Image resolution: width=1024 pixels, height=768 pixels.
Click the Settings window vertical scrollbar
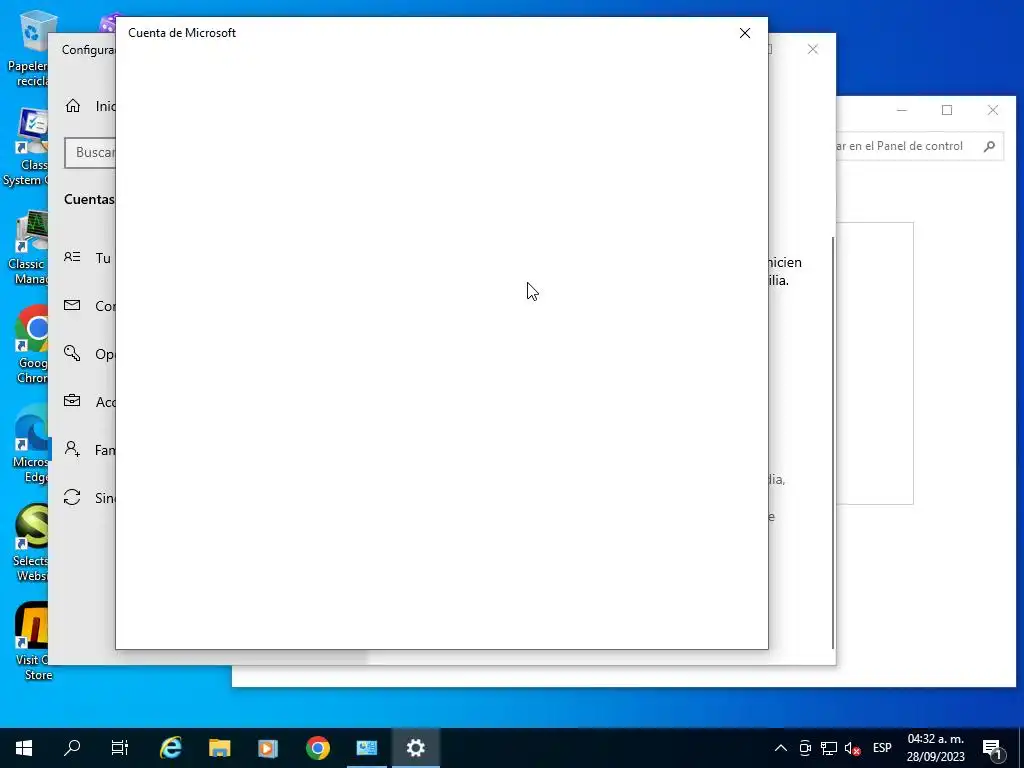tap(833, 443)
